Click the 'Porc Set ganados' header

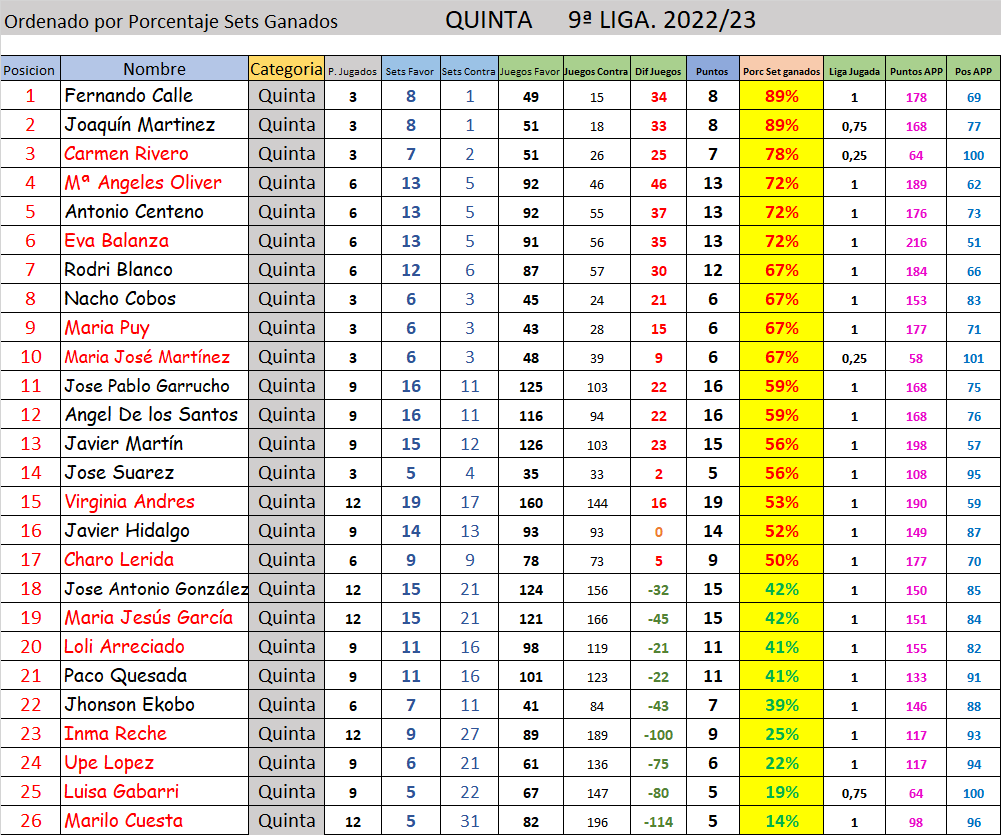pyautogui.click(x=781, y=69)
